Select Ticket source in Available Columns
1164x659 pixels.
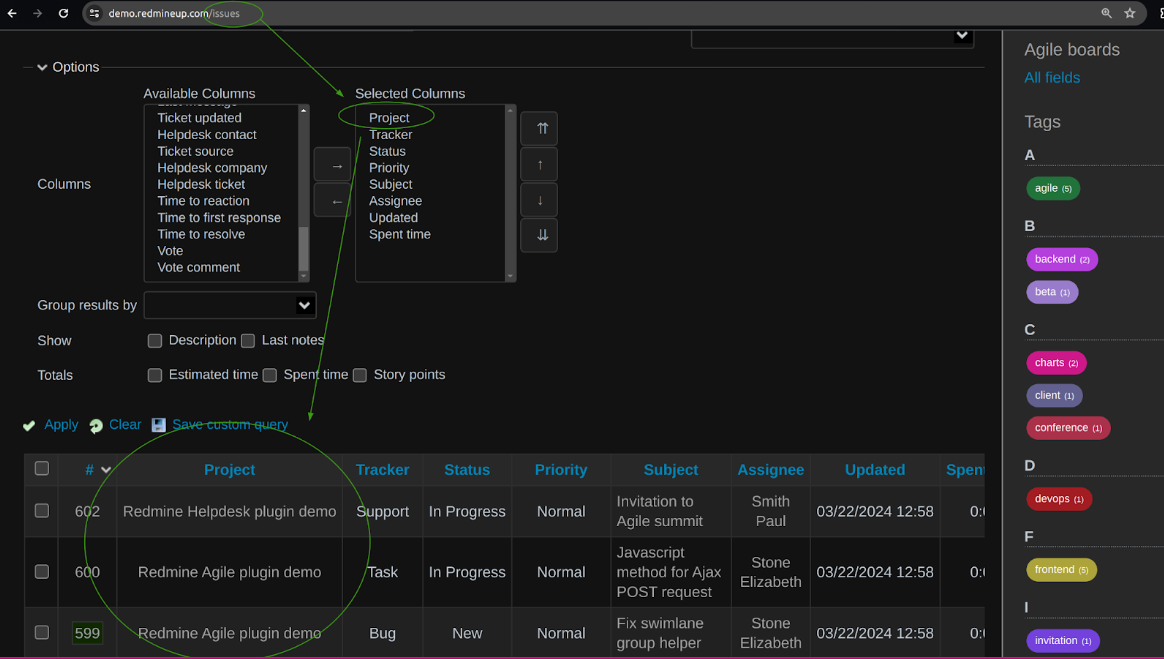195,151
